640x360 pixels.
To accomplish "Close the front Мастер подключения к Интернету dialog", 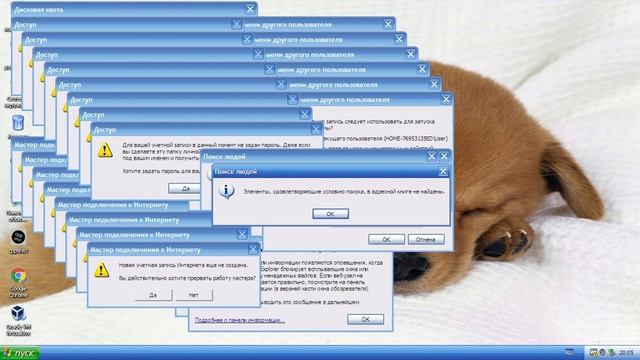I will point(253,249).
